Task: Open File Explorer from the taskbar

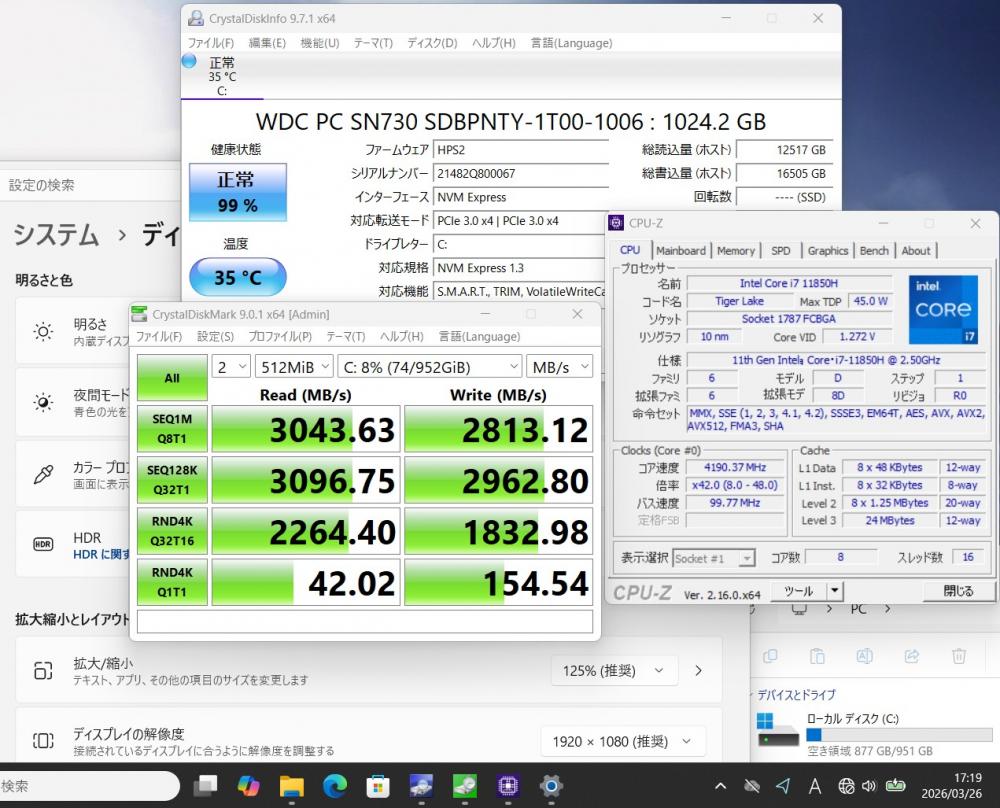Action: [x=291, y=785]
